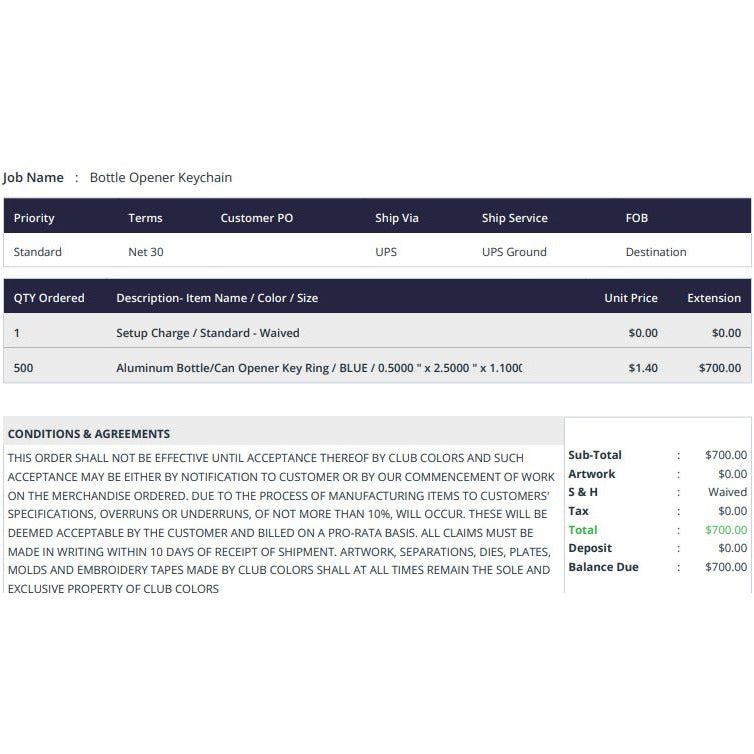This screenshot has height=754, width=754.
Task: Click the Customer PO column header
Action: click(257, 218)
